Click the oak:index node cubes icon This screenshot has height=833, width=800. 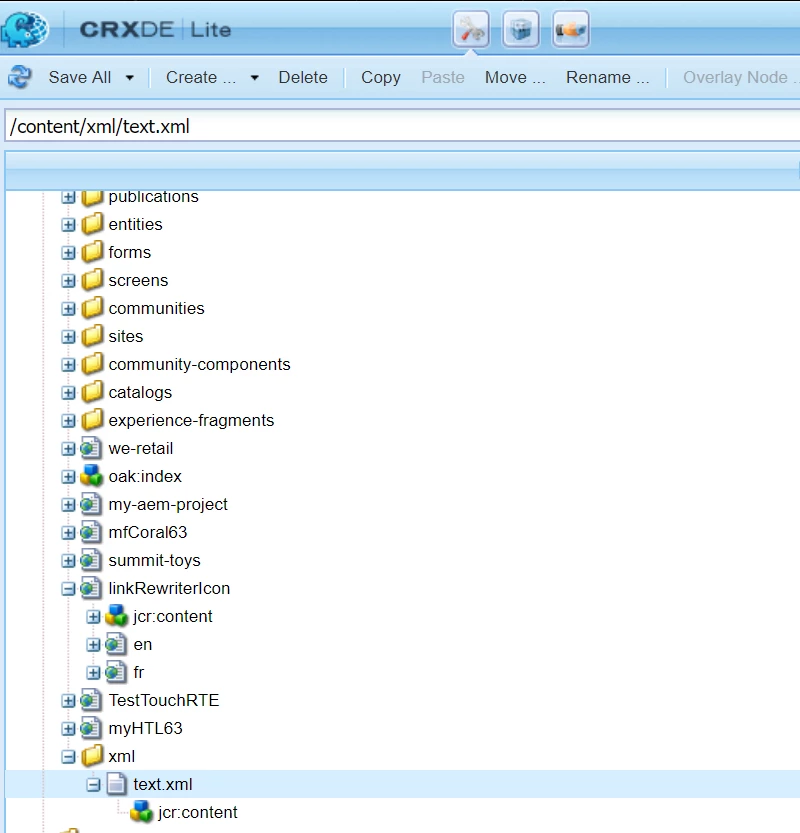tap(91, 476)
